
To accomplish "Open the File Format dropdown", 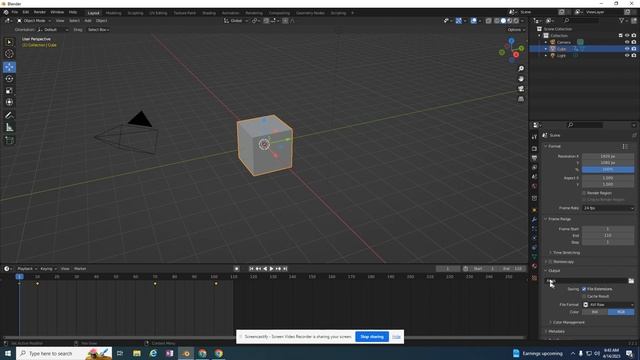I will tap(608, 304).
